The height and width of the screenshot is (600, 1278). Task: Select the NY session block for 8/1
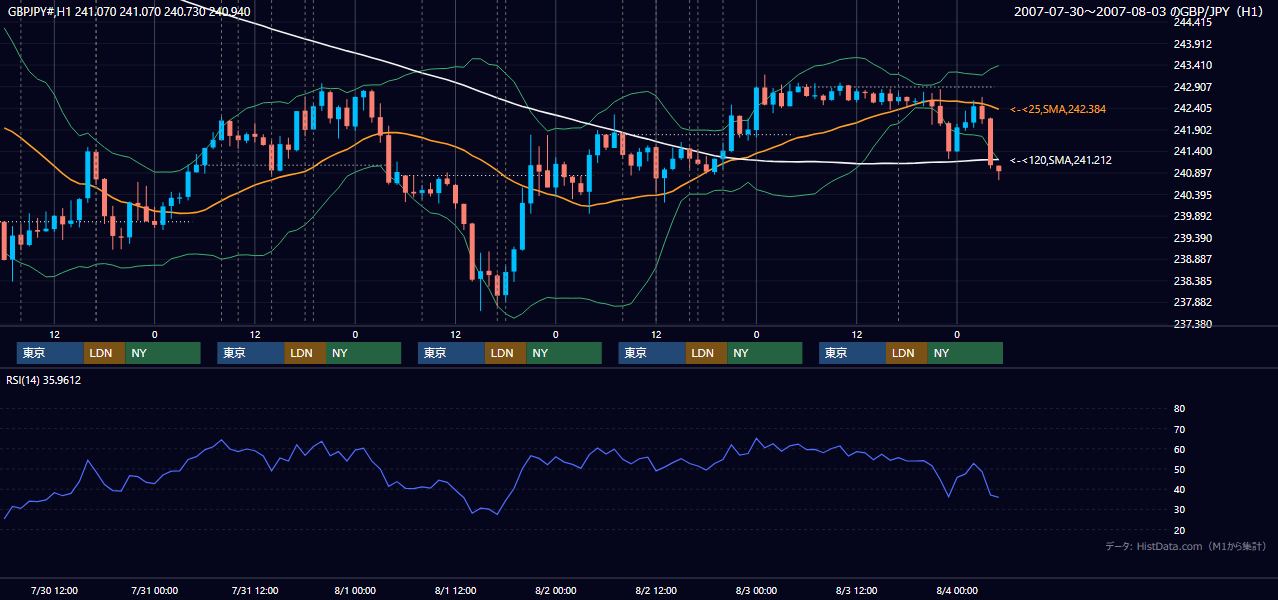click(563, 353)
